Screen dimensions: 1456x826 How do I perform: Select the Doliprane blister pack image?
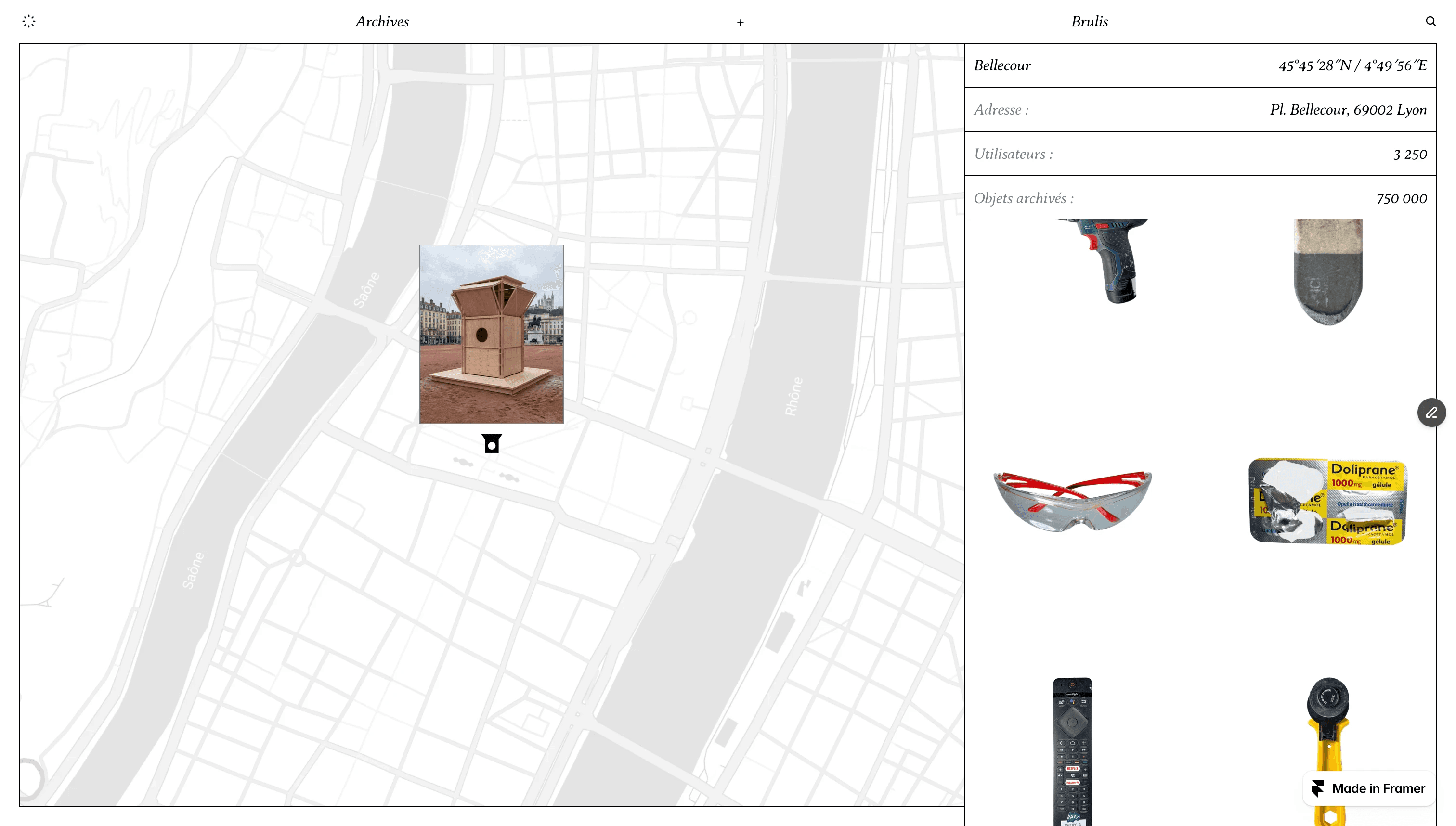(x=1327, y=501)
